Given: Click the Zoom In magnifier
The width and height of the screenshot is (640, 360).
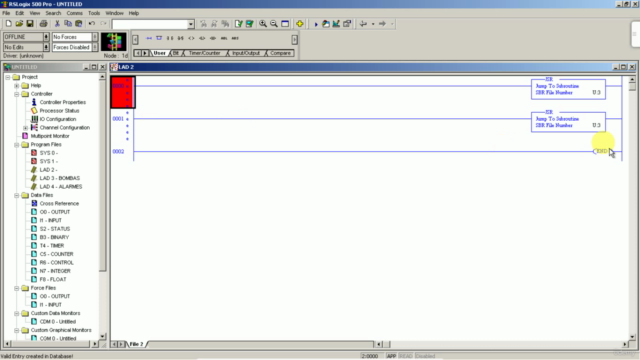Looking at the screenshot, I should (263, 24).
